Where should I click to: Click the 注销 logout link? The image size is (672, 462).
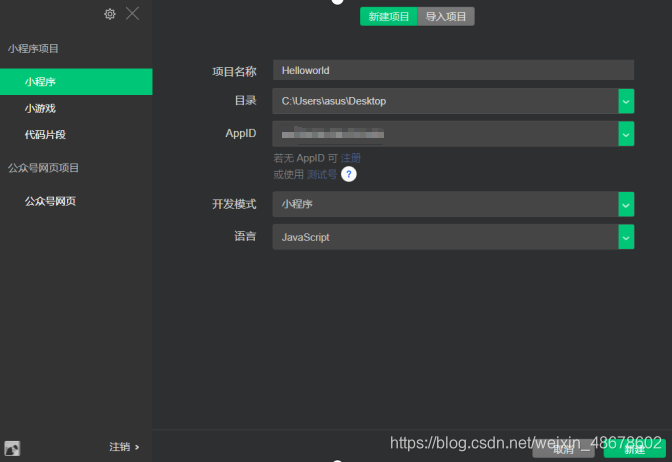(124, 447)
